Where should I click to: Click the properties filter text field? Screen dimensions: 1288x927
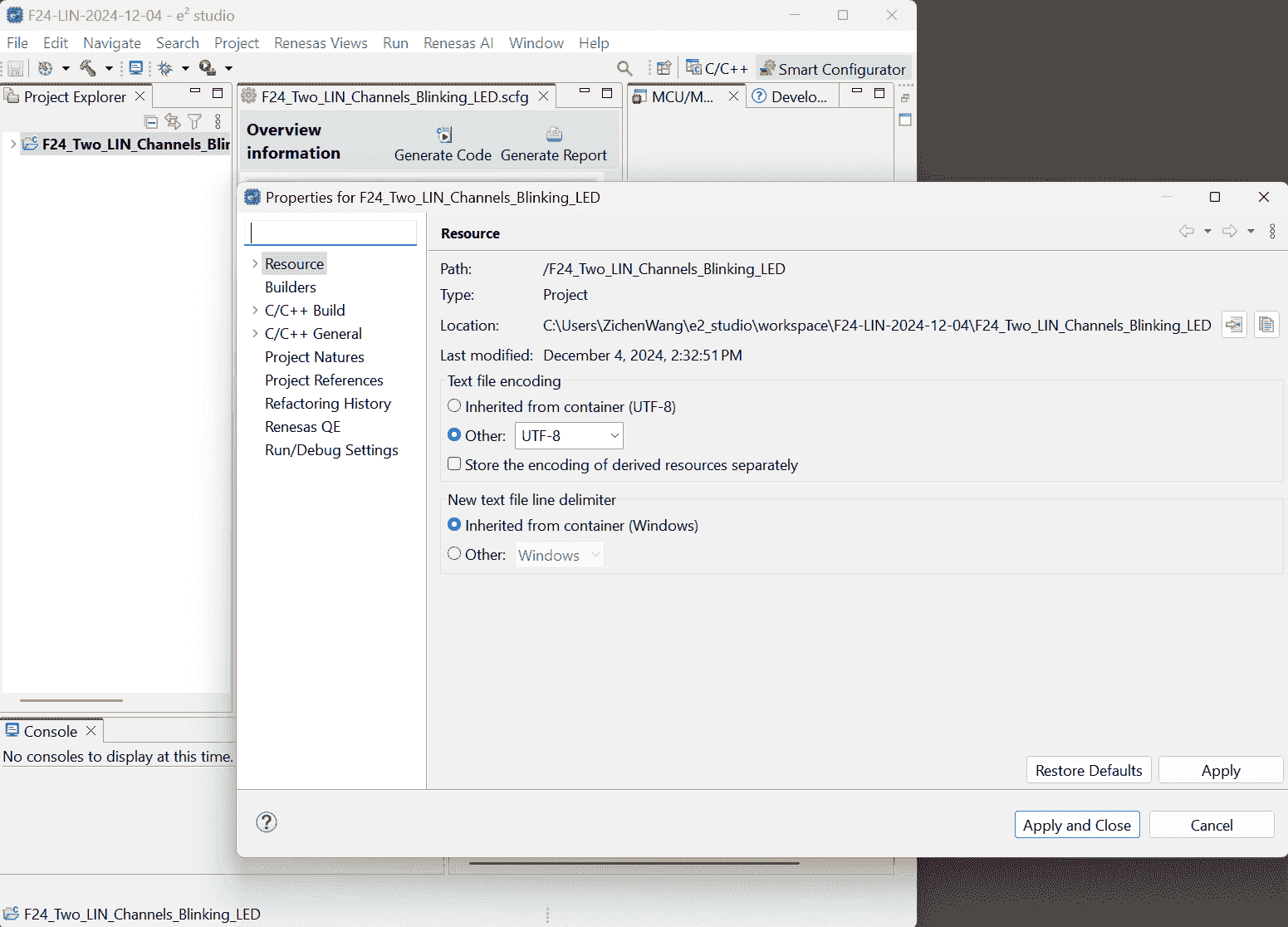coord(332,233)
